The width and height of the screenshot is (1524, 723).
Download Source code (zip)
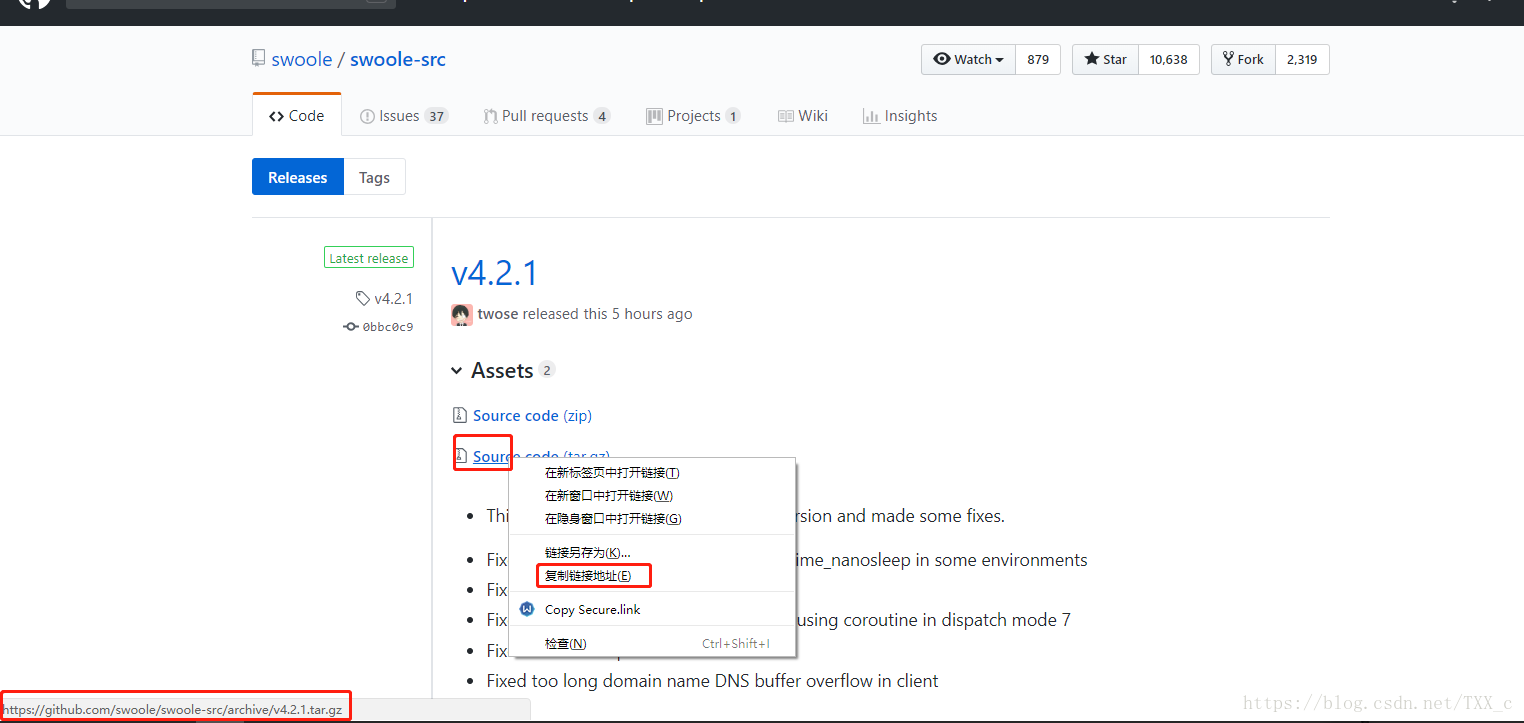pyautogui.click(x=532, y=415)
